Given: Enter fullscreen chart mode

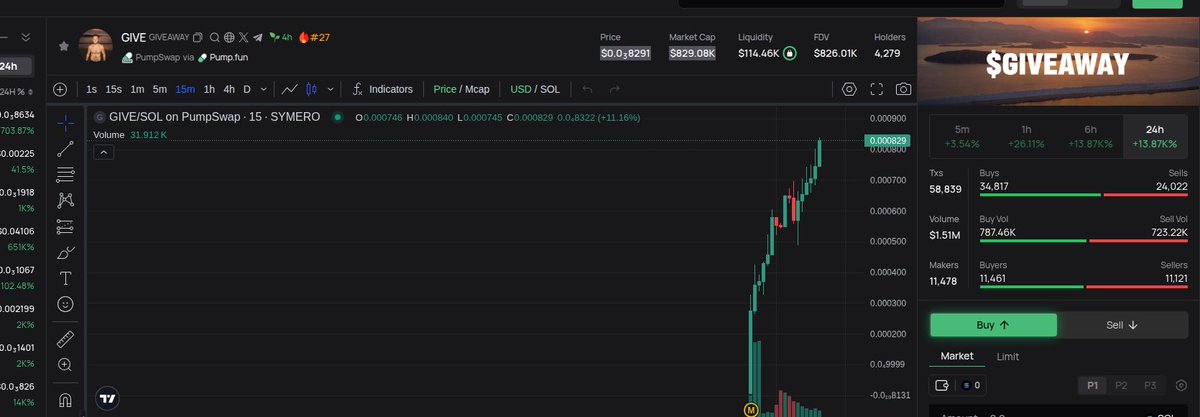Looking at the screenshot, I should (876, 89).
